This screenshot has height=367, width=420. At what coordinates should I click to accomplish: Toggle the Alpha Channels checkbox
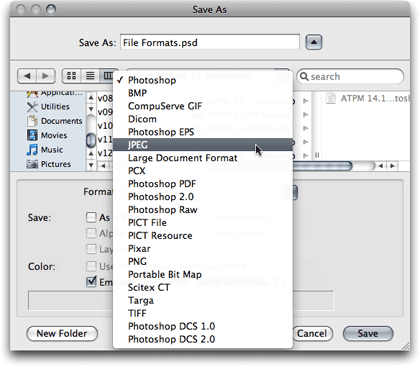pyautogui.click(x=91, y=233)
